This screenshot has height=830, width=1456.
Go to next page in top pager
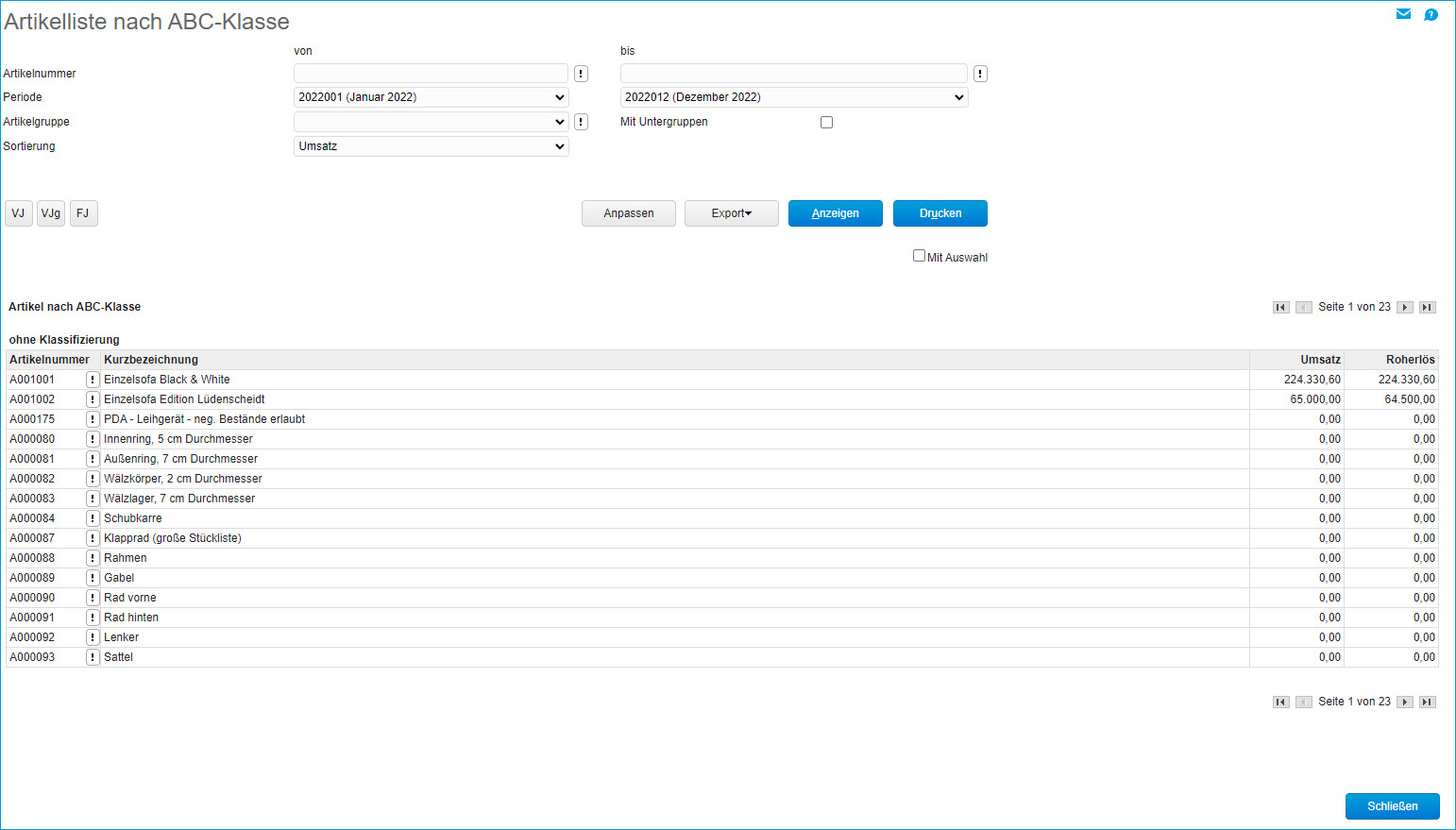point(1405,307)
